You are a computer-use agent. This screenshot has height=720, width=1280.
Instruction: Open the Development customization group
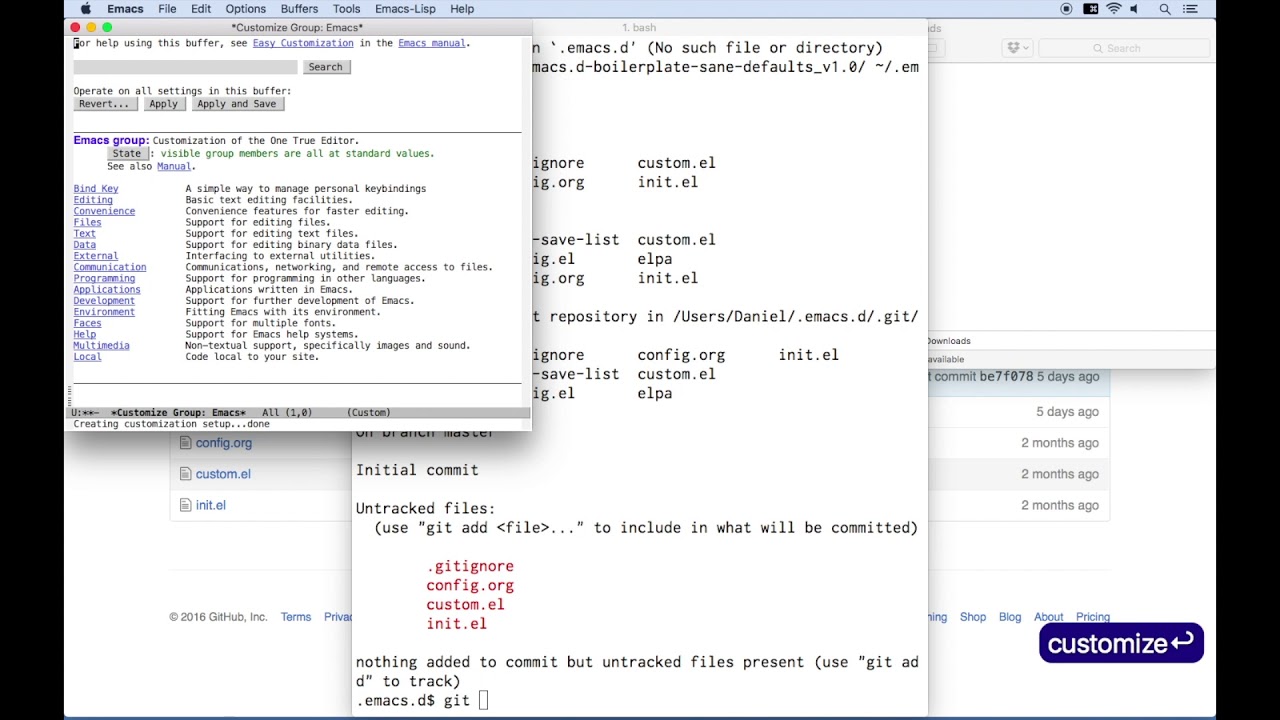tap(104, 300)
